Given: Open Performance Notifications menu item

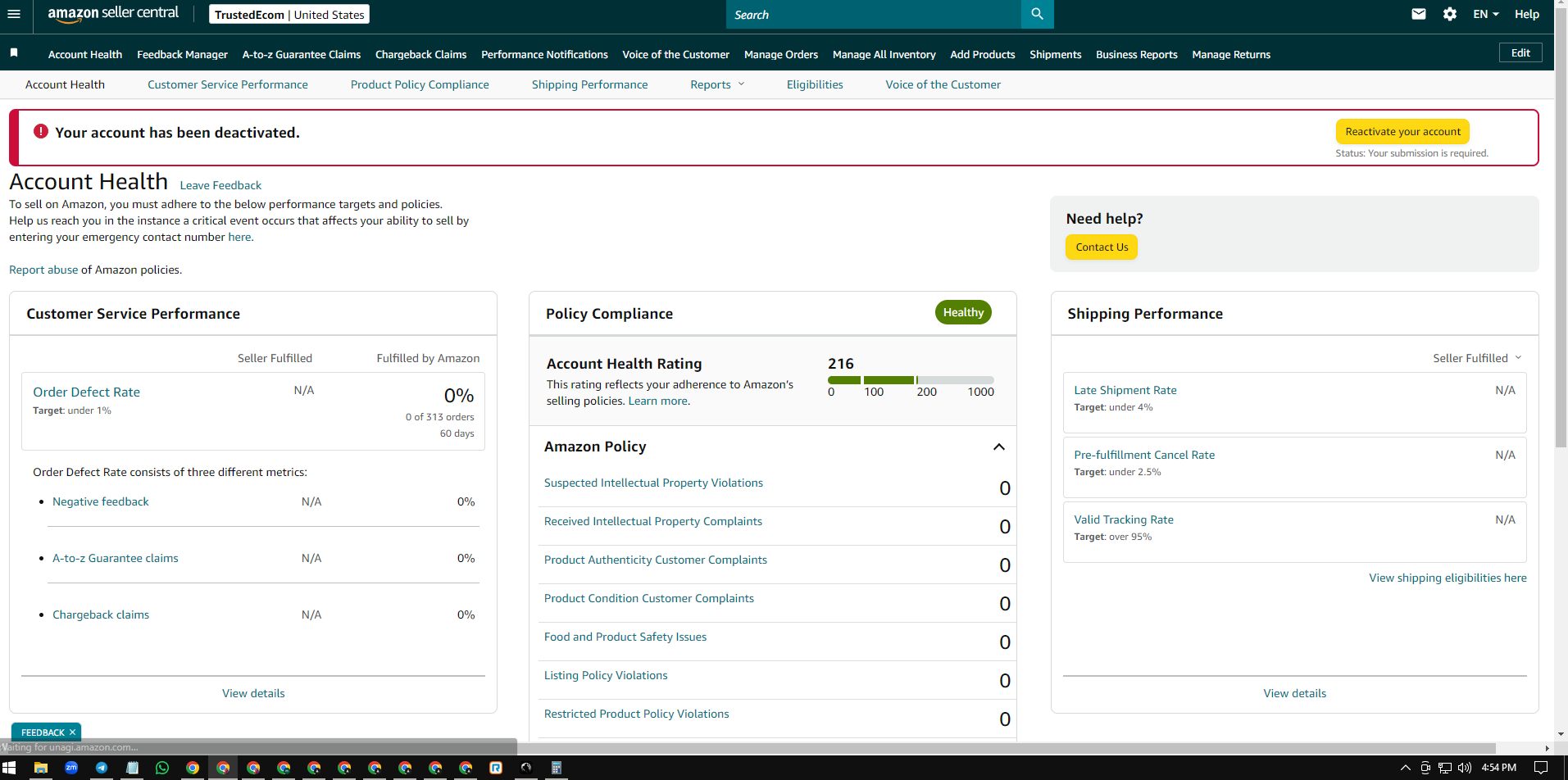Looking at the screenshot, I should (x=544, y=54).
